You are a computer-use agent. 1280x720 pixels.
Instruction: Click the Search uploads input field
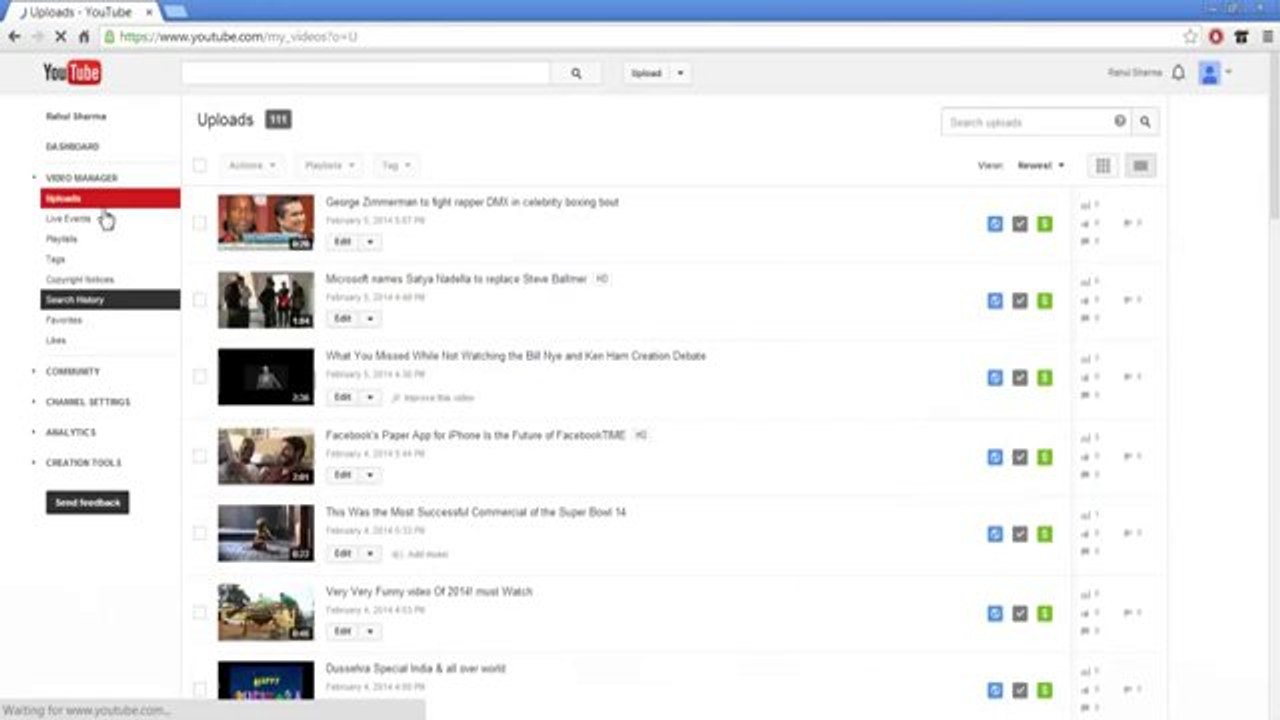[x=1026, y=122]
